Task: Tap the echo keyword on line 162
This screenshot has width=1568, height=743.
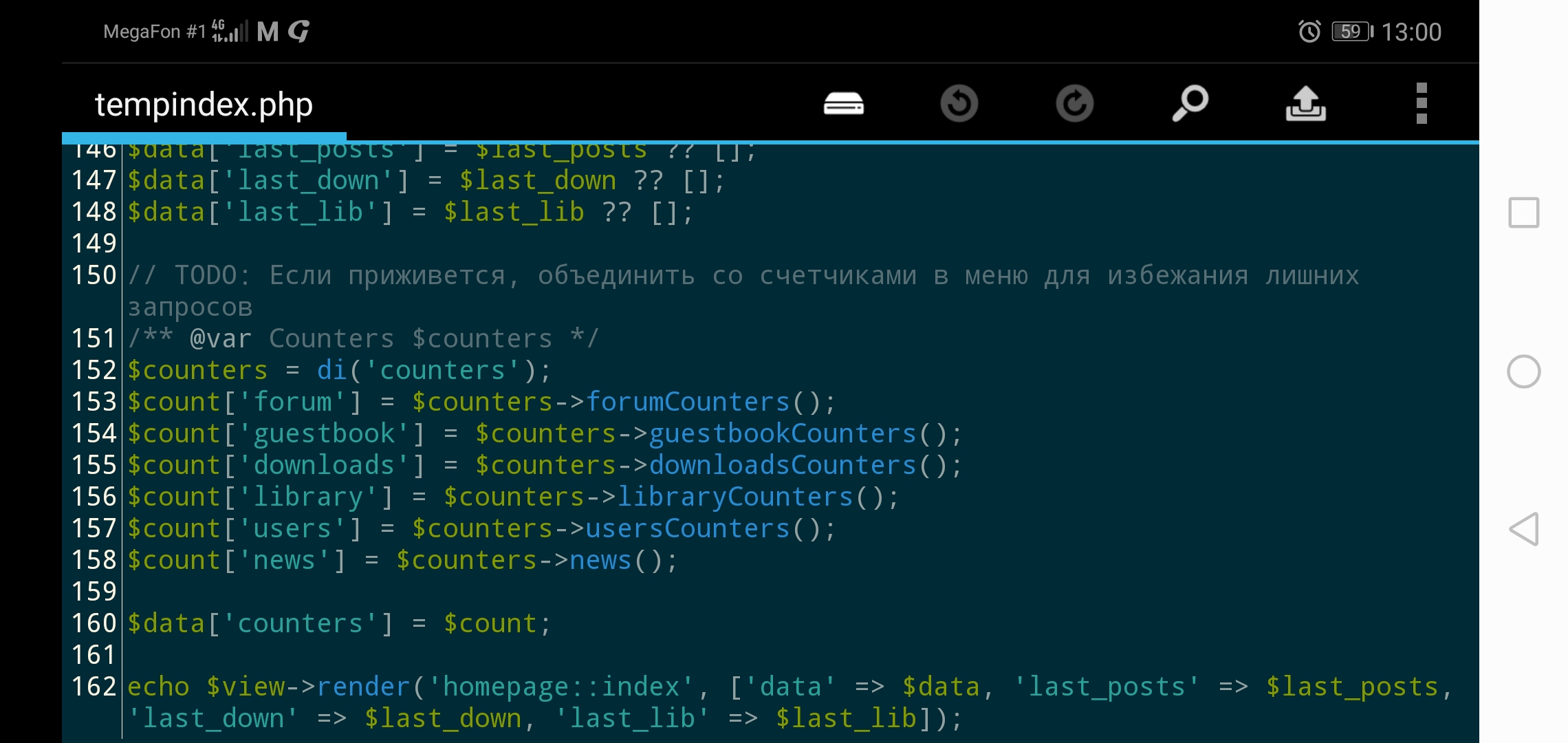Action: (158, 687)
